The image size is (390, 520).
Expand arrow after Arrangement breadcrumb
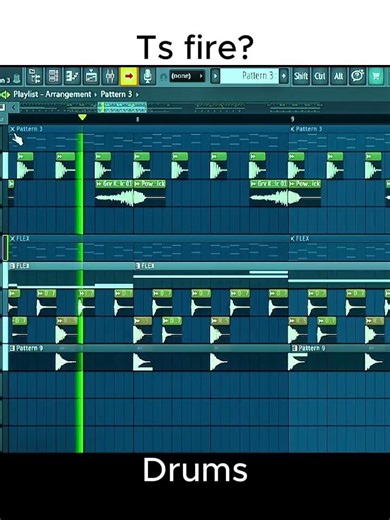[96, 95]
